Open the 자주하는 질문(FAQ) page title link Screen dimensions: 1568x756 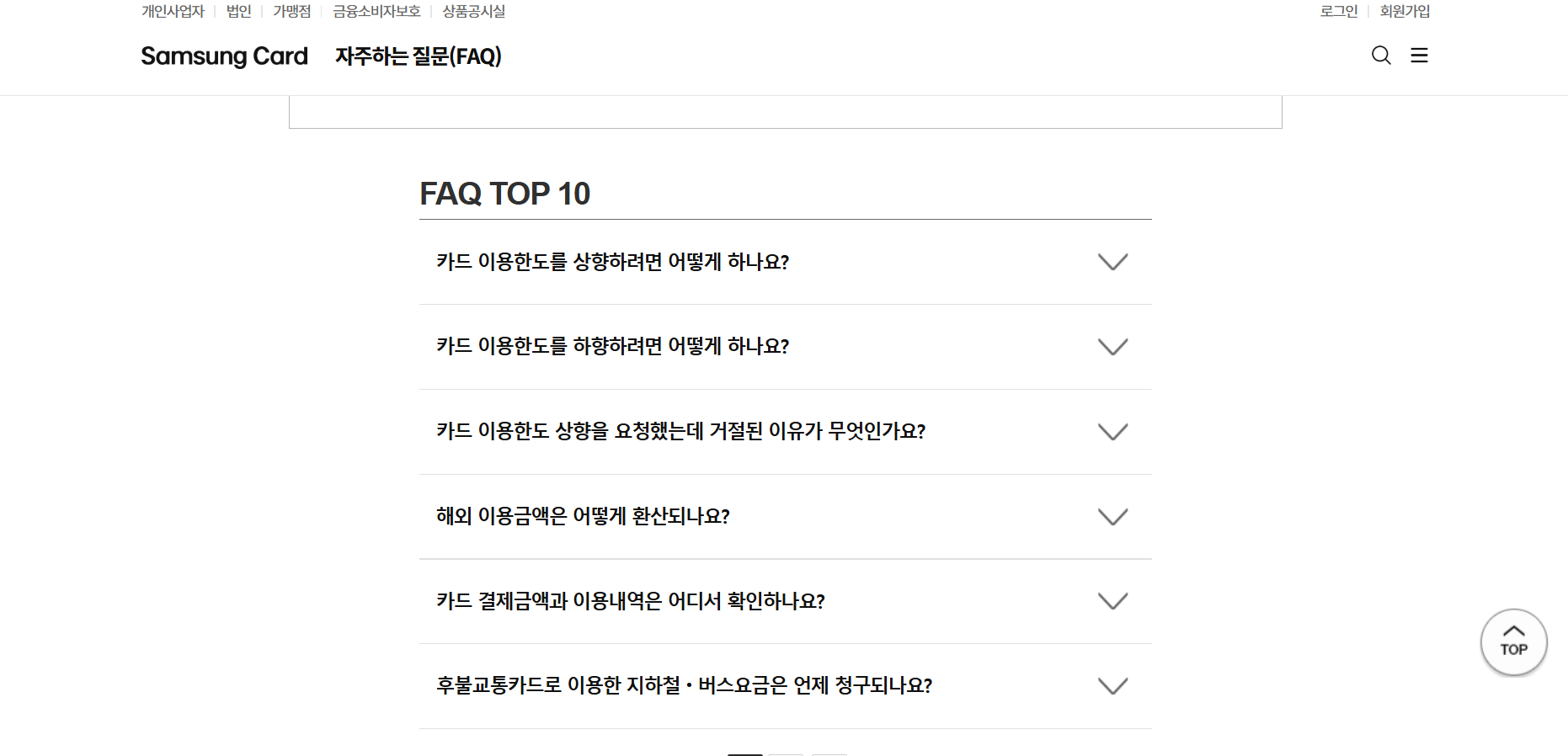(x=418, y=56)
